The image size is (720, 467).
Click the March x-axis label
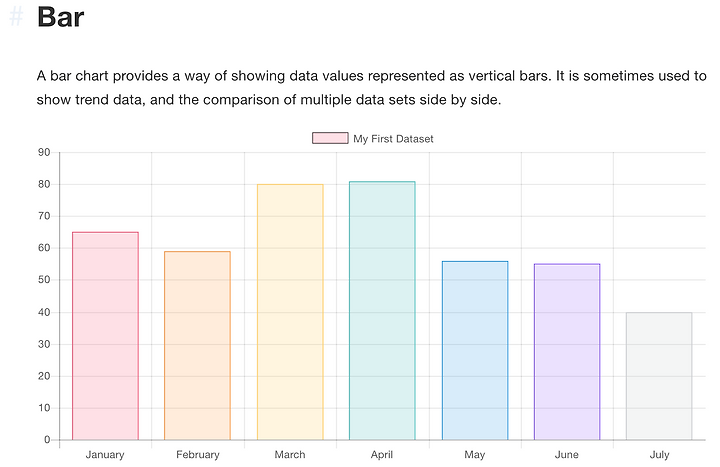(x=290, y=455)
